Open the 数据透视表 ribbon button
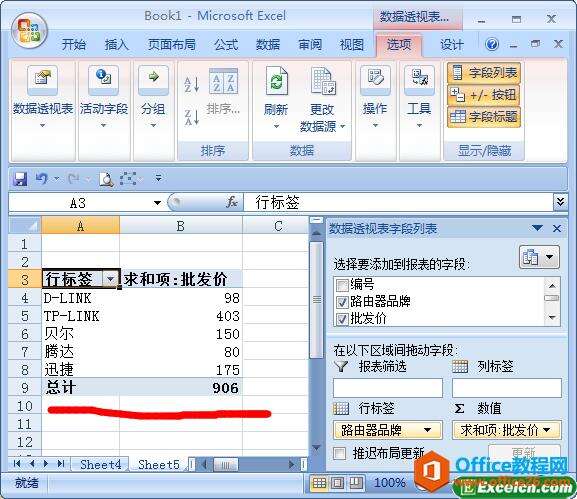 pos(43,97)
